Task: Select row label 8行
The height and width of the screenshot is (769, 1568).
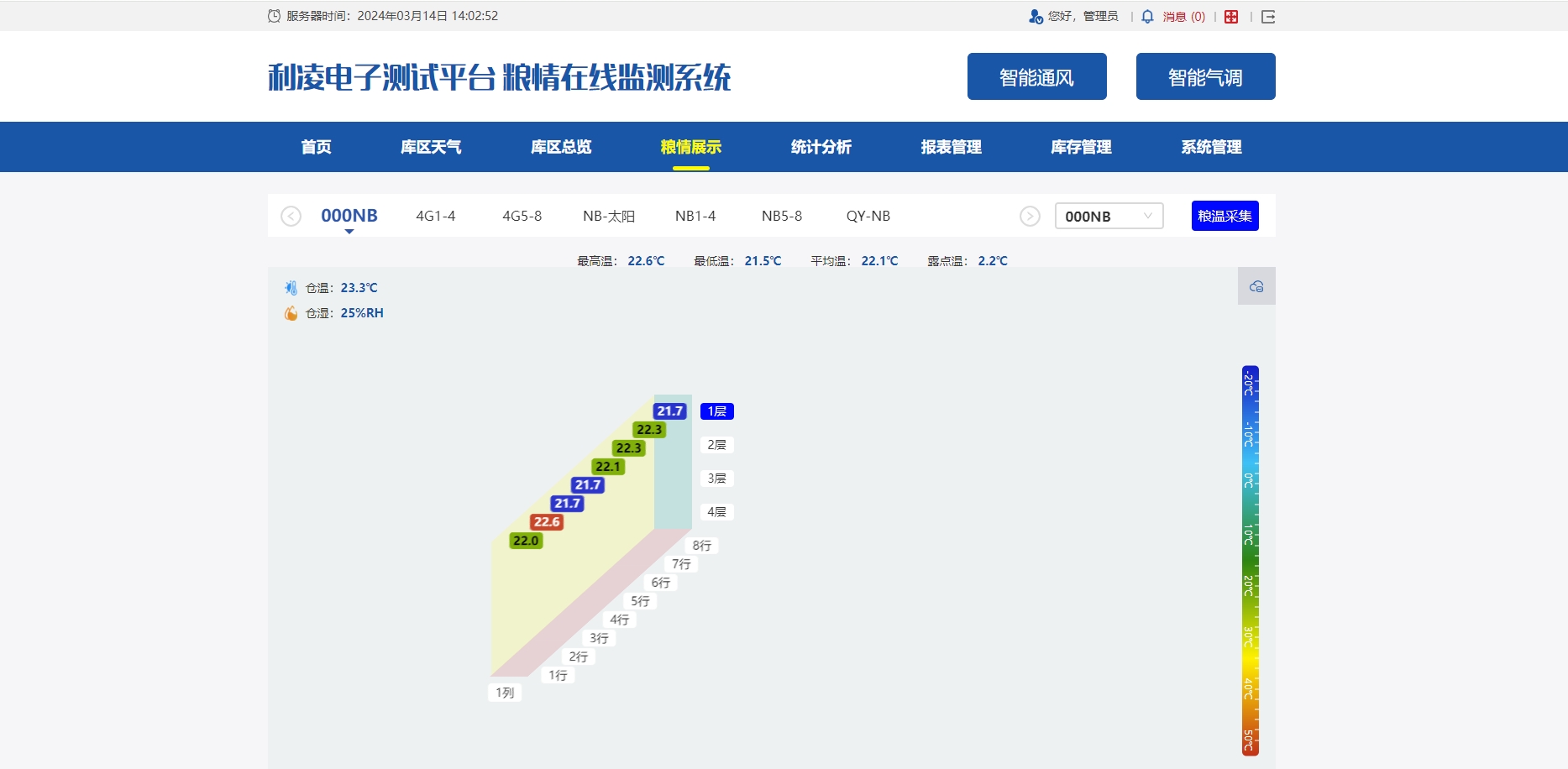Action: [702, 546]
